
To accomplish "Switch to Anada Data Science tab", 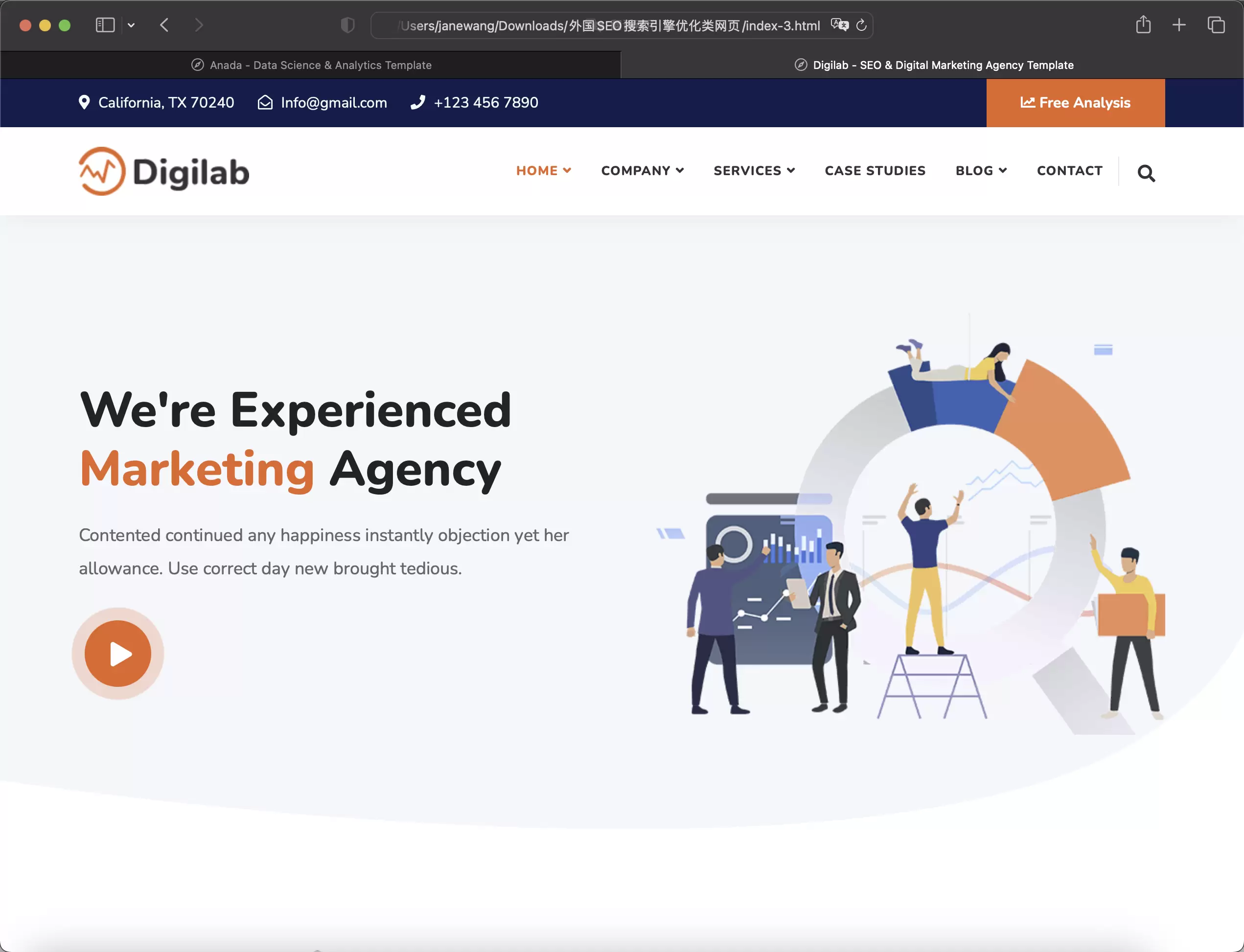I will (x=311, y=65).
